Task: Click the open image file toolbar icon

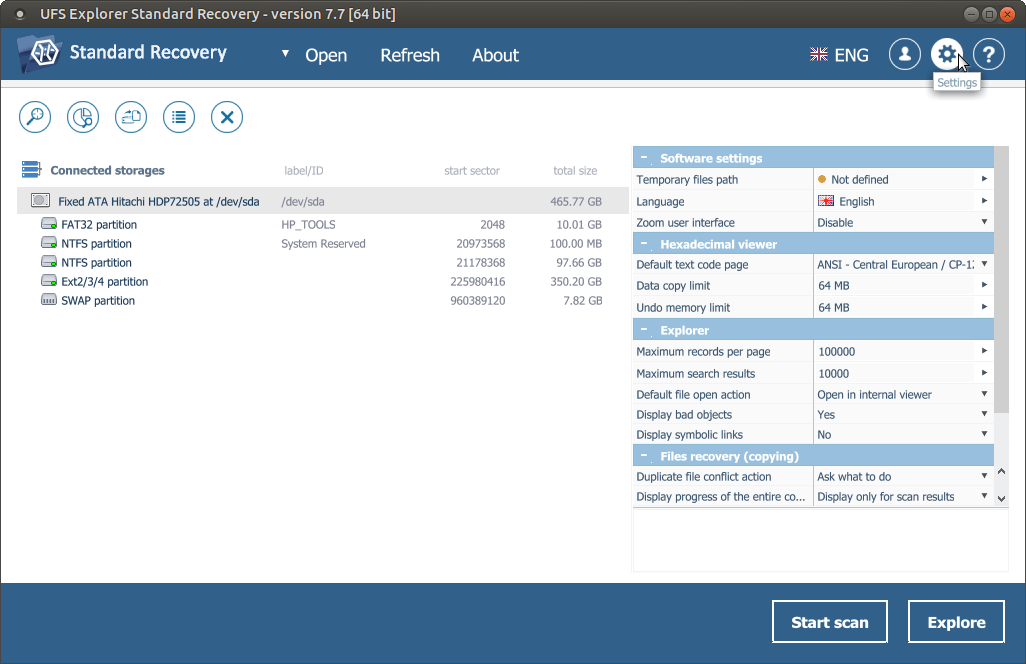Action: (131, 117)
